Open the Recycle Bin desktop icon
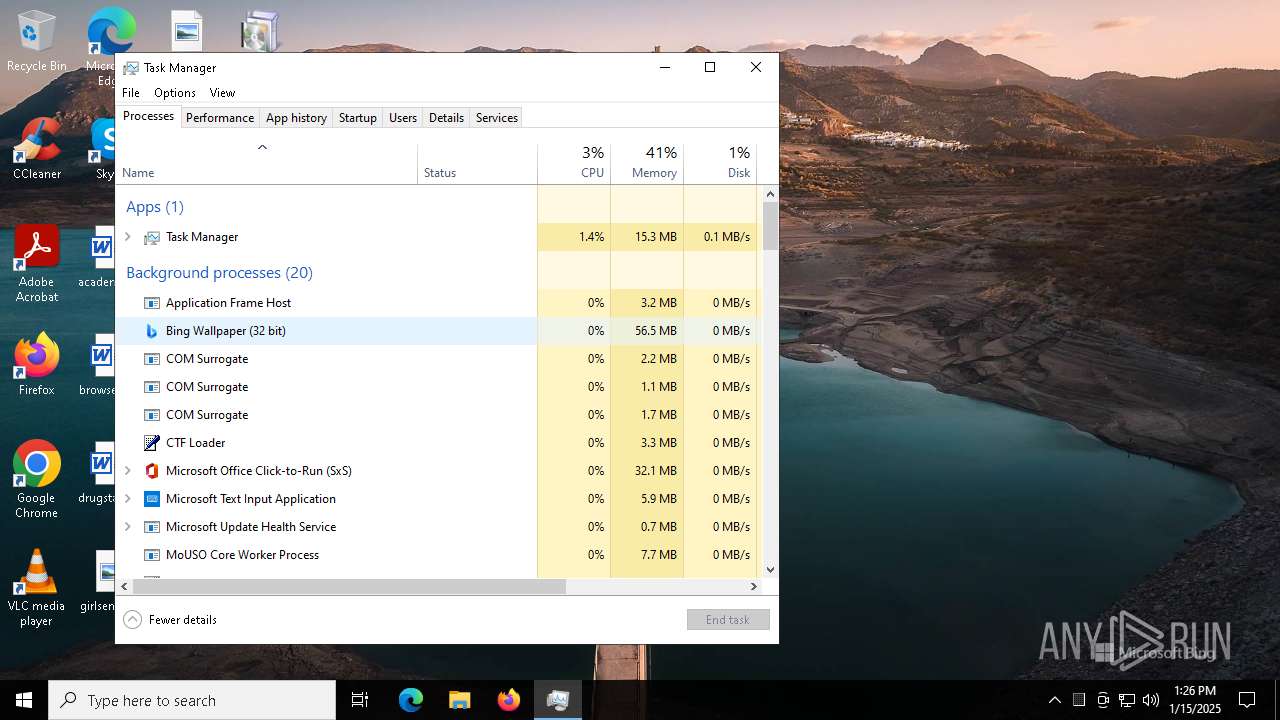 coord(37,41)
